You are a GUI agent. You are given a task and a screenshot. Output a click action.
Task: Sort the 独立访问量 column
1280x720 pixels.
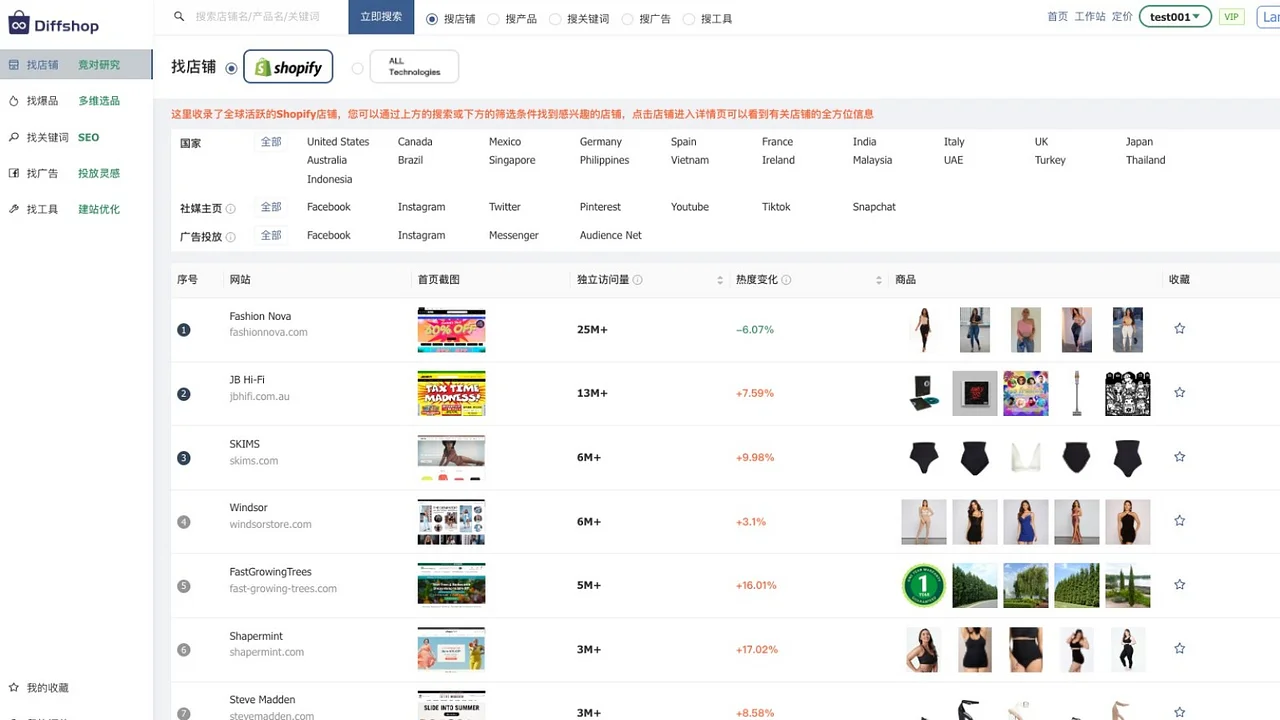[x=719, y=280]
